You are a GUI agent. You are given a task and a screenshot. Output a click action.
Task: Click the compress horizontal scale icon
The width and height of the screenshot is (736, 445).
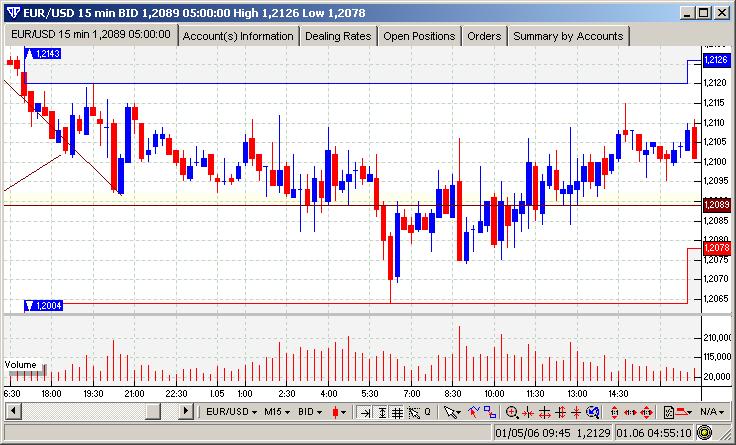(528, 412)
